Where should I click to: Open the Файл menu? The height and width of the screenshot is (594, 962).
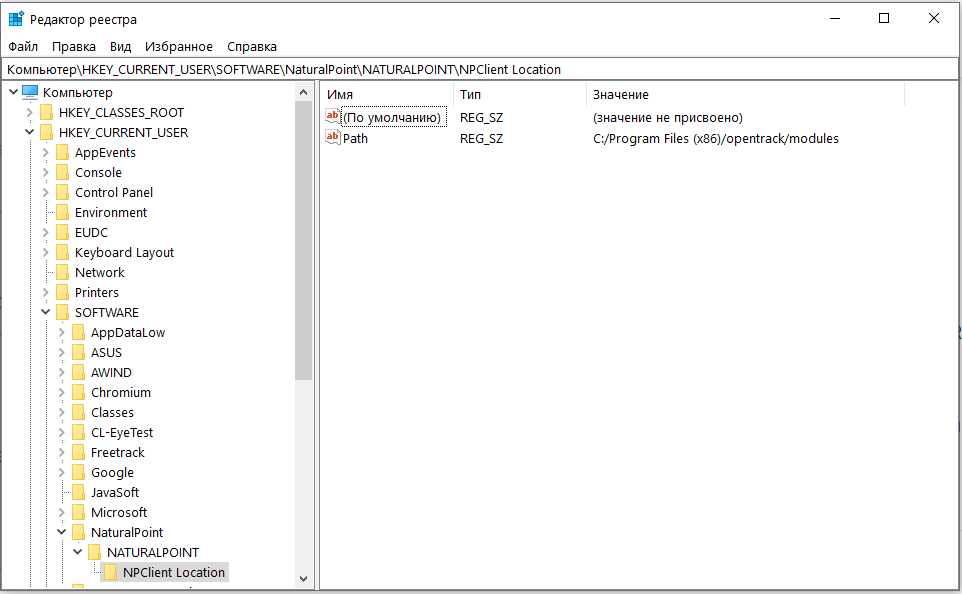(23, 47)
